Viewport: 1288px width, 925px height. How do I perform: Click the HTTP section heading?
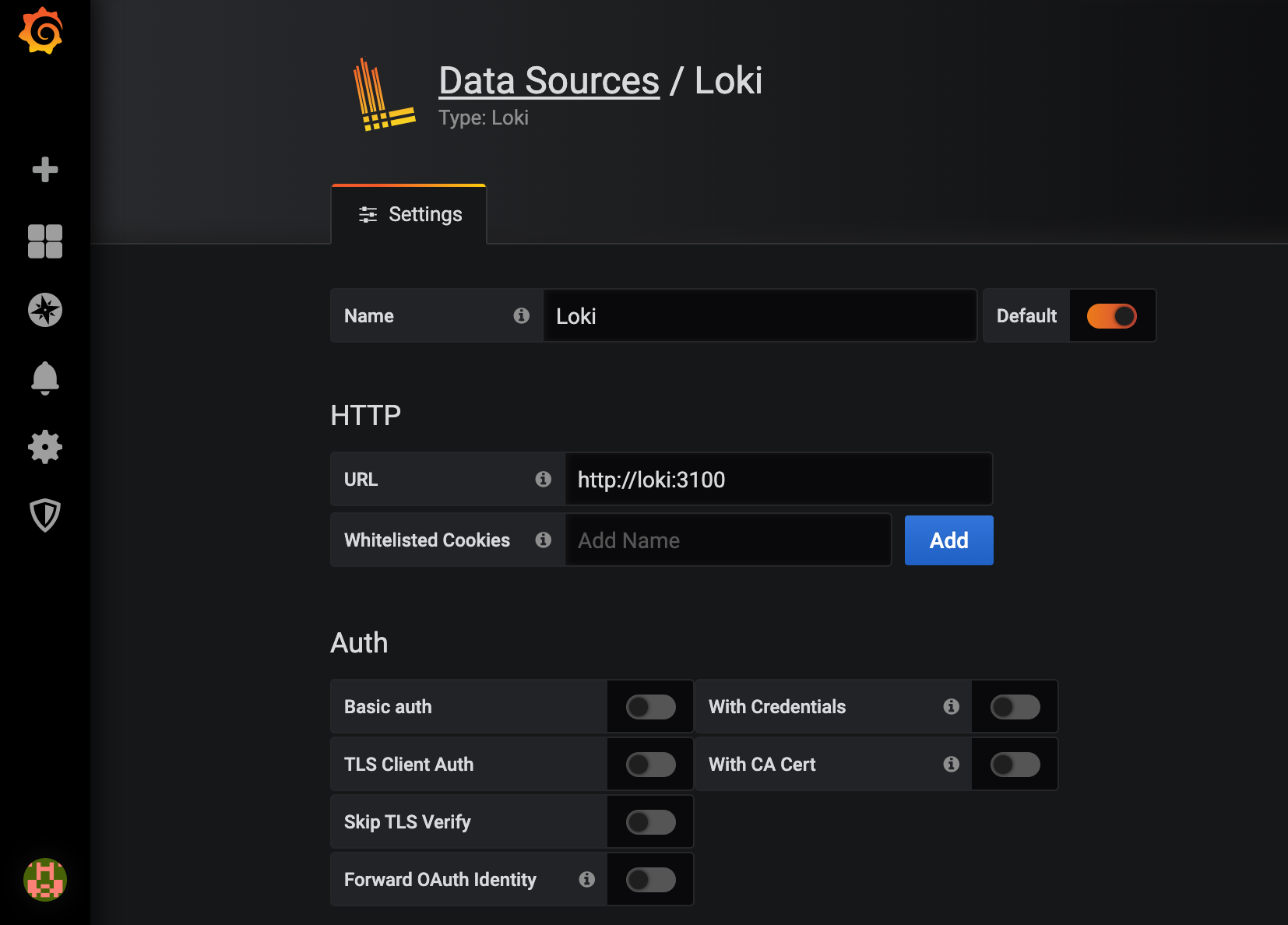pyautogui.click(x=365, y=415)
